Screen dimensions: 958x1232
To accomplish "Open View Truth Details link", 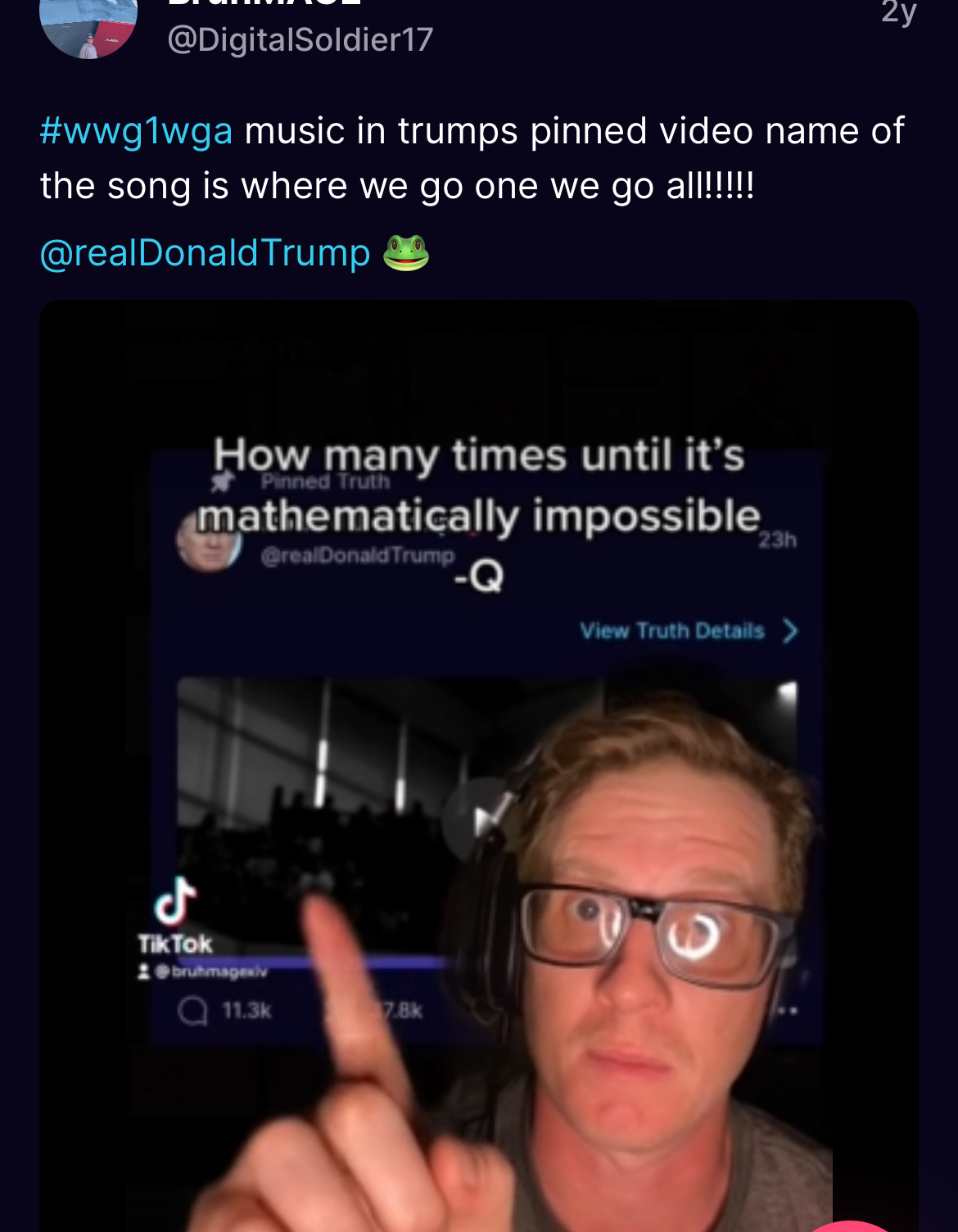I will click(x=672, y=631).
